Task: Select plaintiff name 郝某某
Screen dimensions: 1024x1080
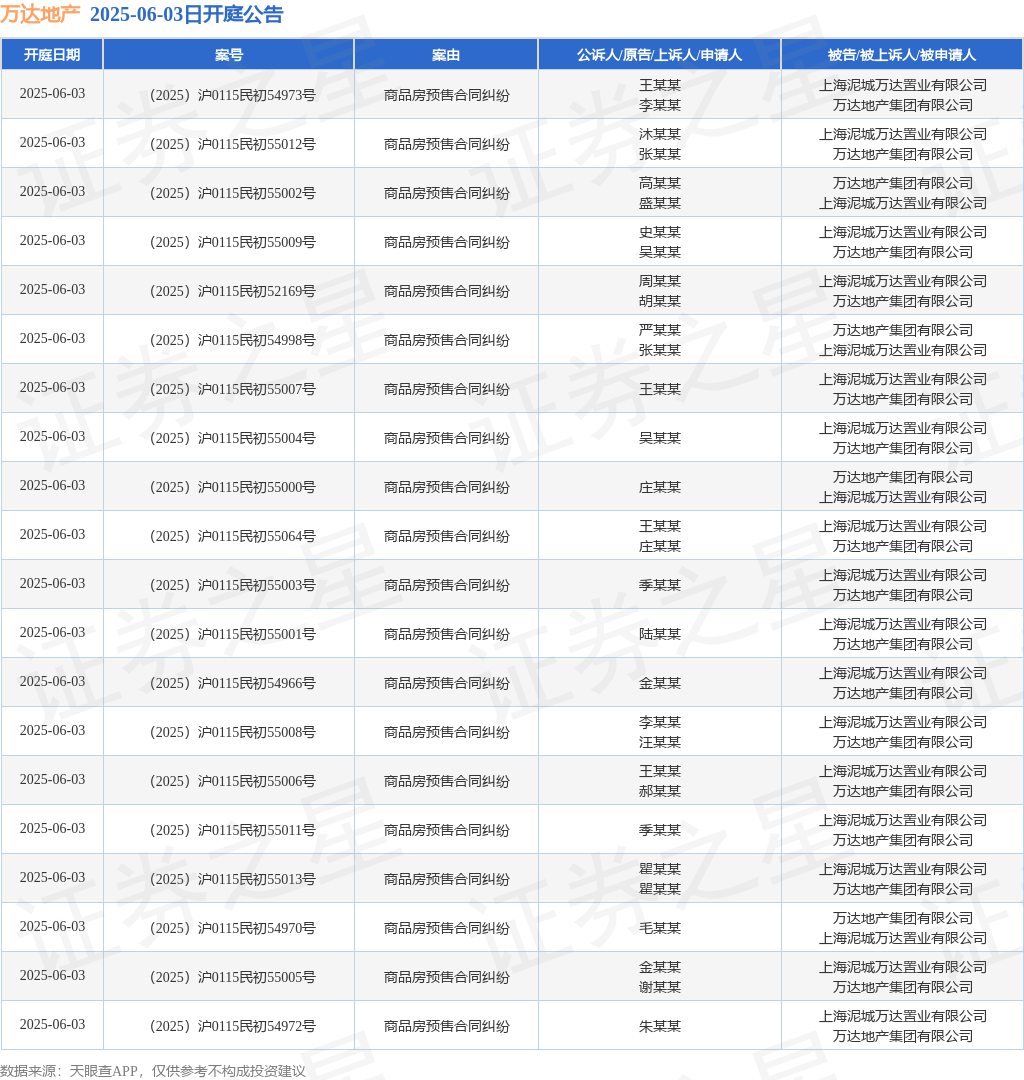Action: tap(660, 791)
